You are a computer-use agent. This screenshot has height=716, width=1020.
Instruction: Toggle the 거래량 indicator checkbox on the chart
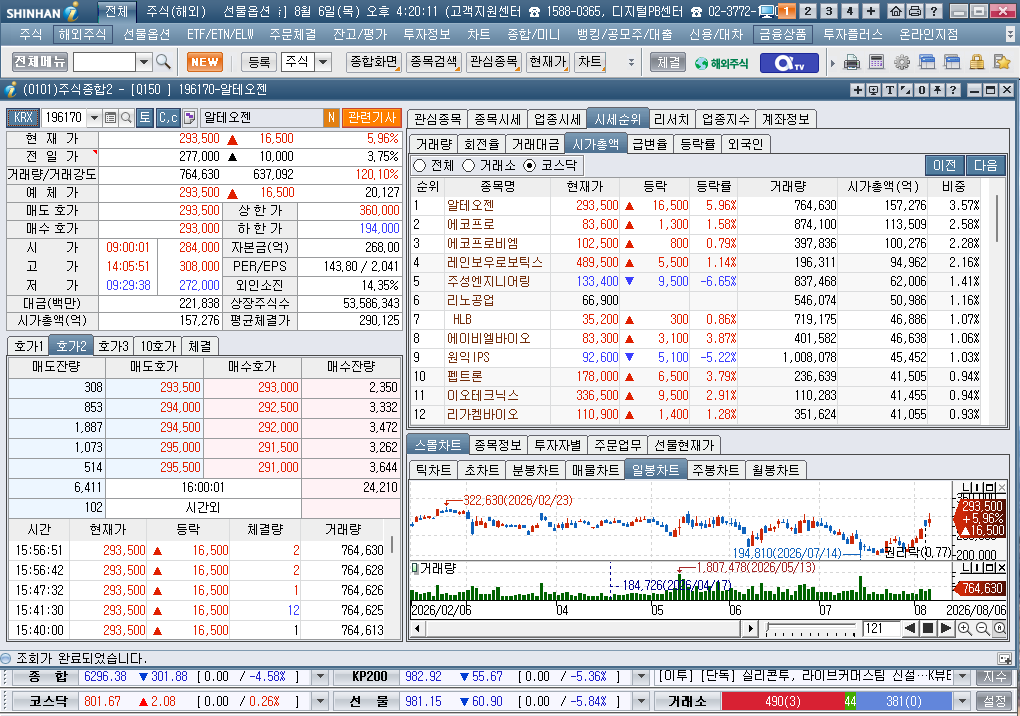(414, 568)
